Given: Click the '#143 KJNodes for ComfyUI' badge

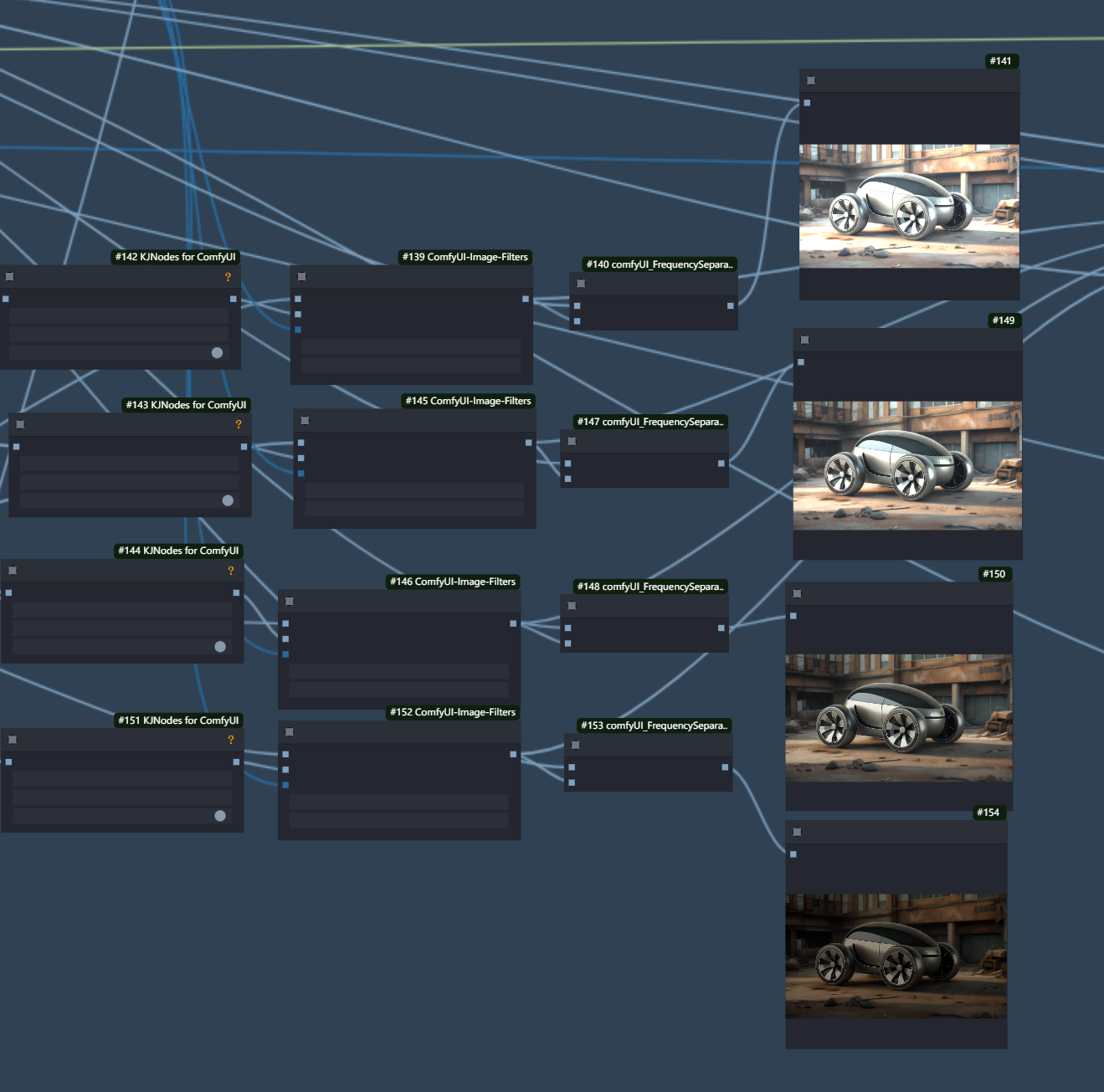Looking at the screenshot, I should pos(187,405).
